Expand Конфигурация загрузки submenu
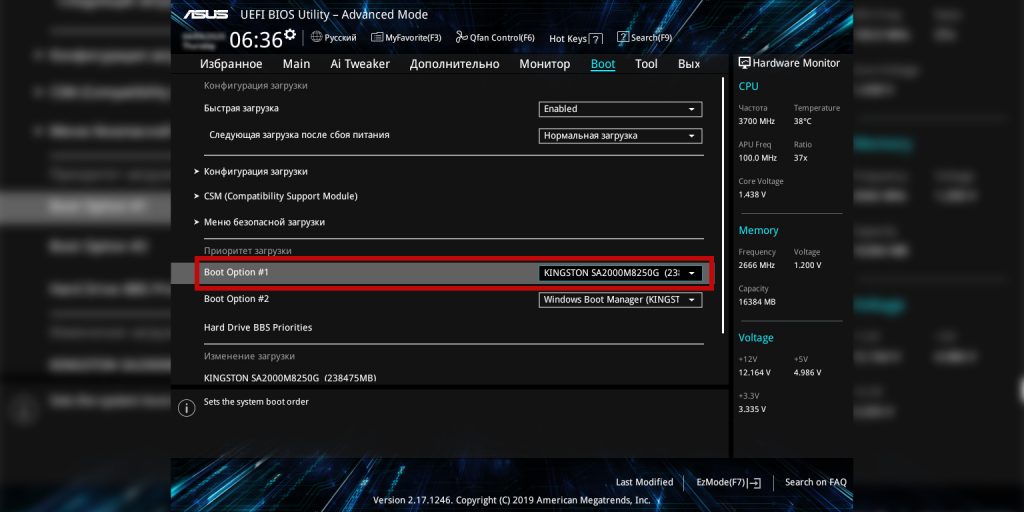The height and width of the screenshot is (512, 1024). [x=255, y=172]
